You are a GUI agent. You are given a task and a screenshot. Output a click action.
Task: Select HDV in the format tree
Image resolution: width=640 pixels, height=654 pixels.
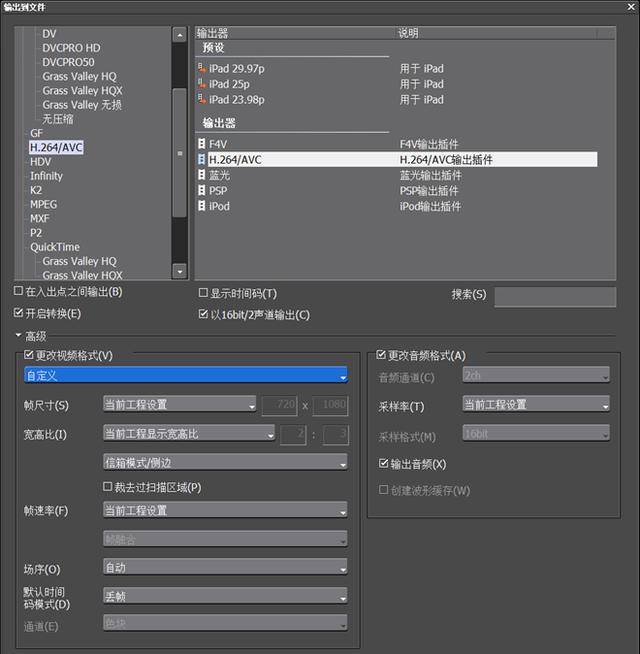pos(40,161)
